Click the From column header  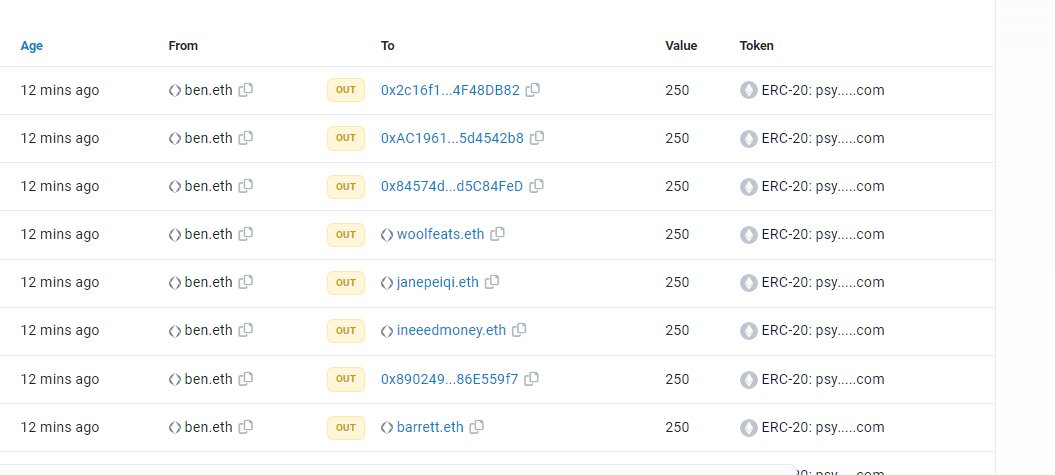coord(183,46)
